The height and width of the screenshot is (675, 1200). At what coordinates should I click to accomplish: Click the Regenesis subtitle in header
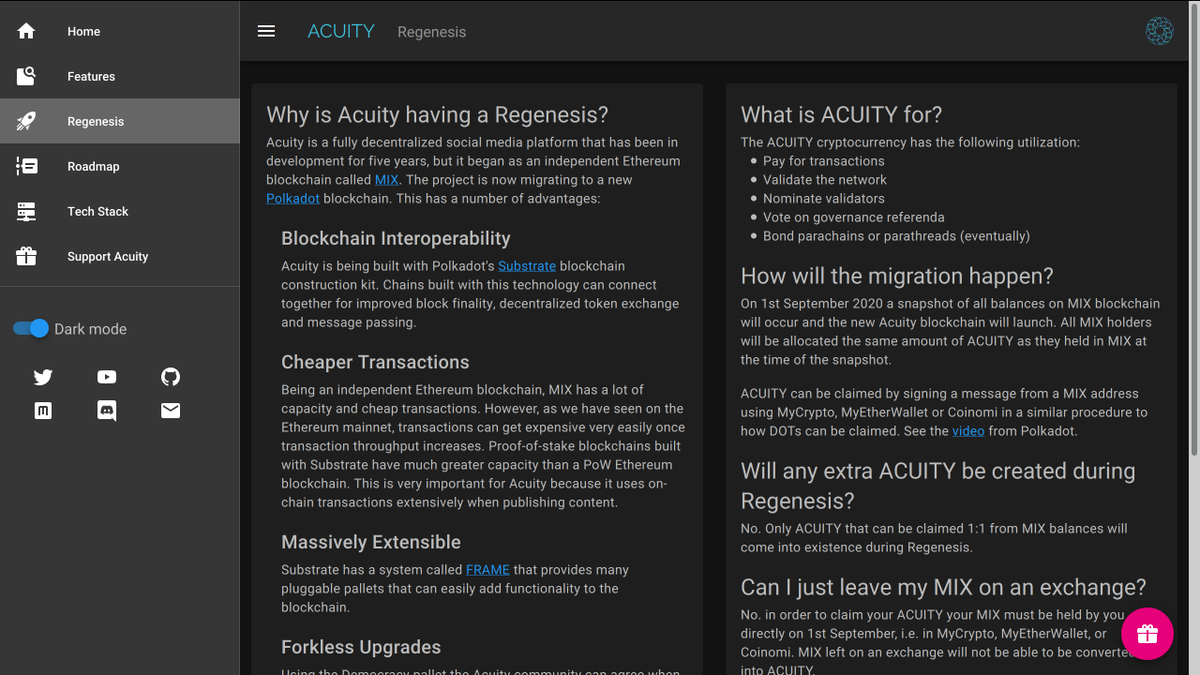click(x=432, y=32)
